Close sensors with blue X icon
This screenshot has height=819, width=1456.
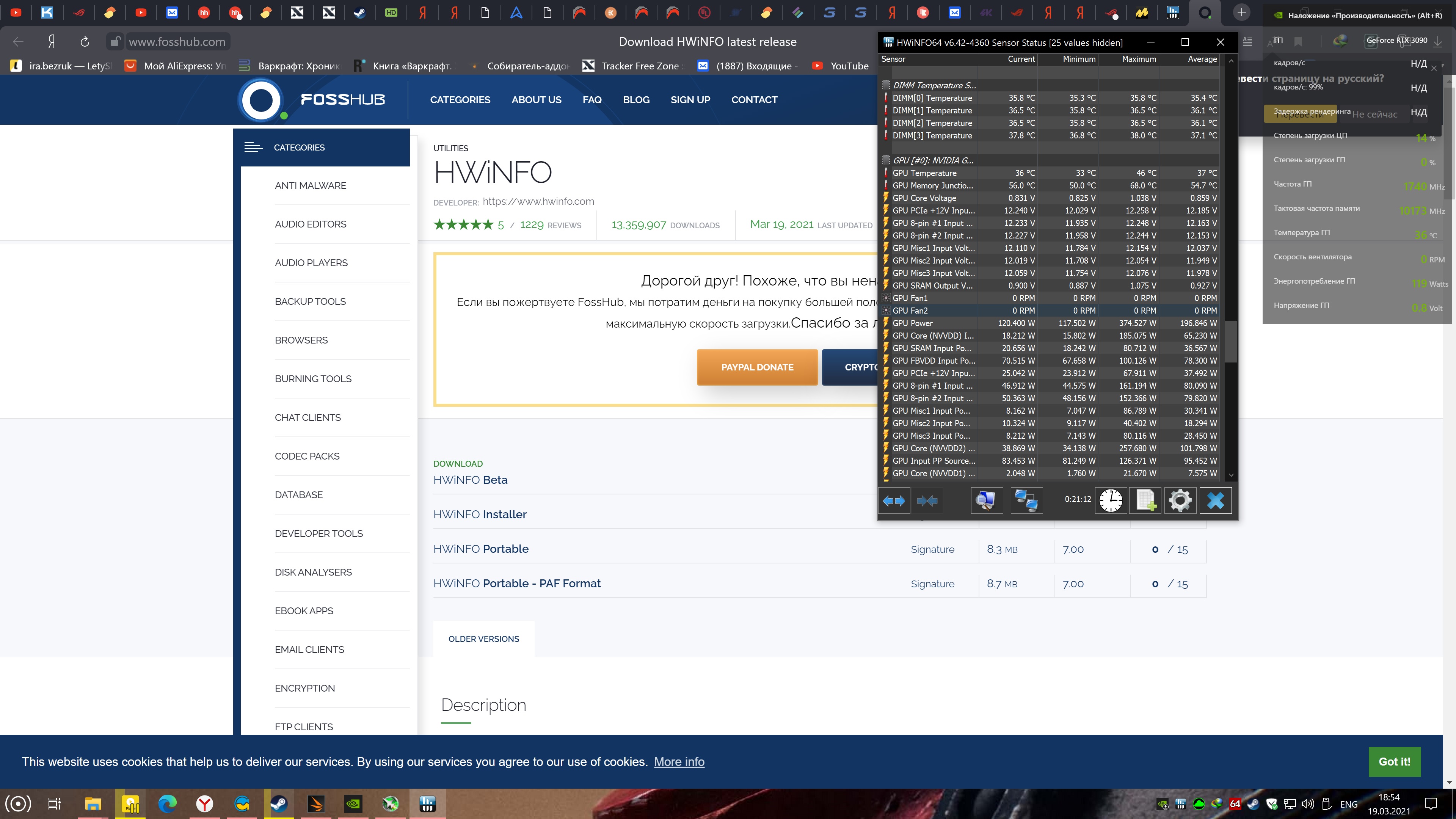coord(1215,500)
